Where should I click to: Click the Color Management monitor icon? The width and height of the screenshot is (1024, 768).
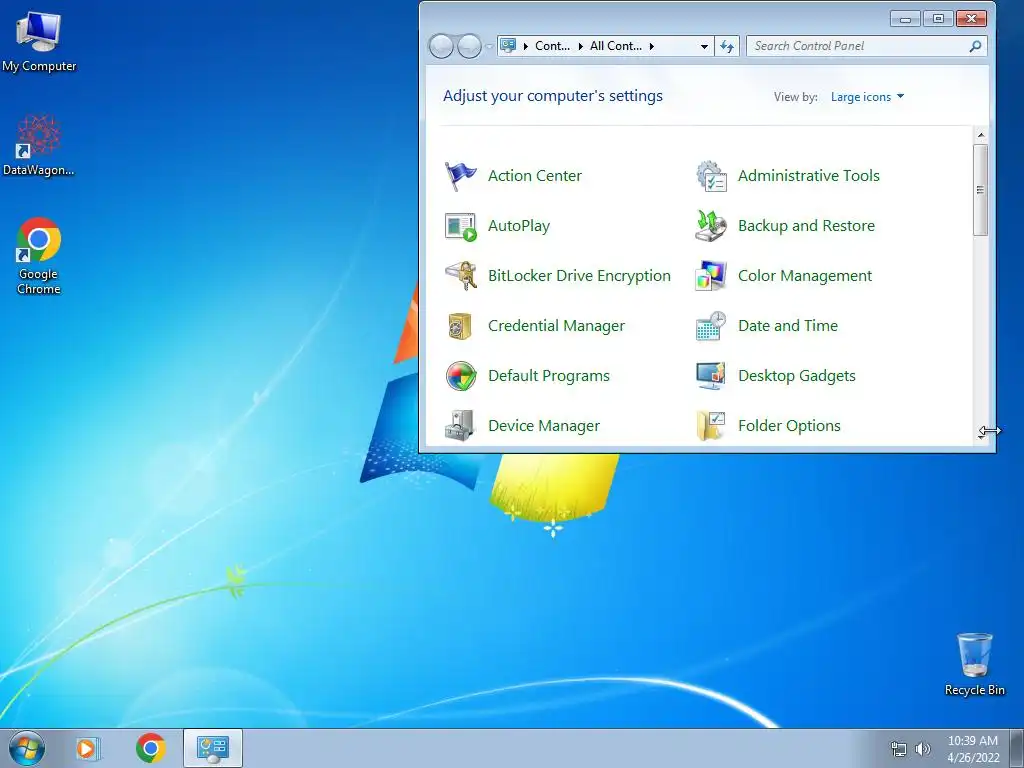click(711, 276)
